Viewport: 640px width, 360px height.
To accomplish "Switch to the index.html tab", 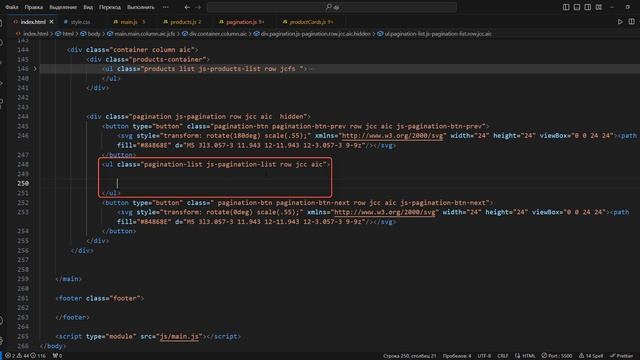I will tap(33, 22).
